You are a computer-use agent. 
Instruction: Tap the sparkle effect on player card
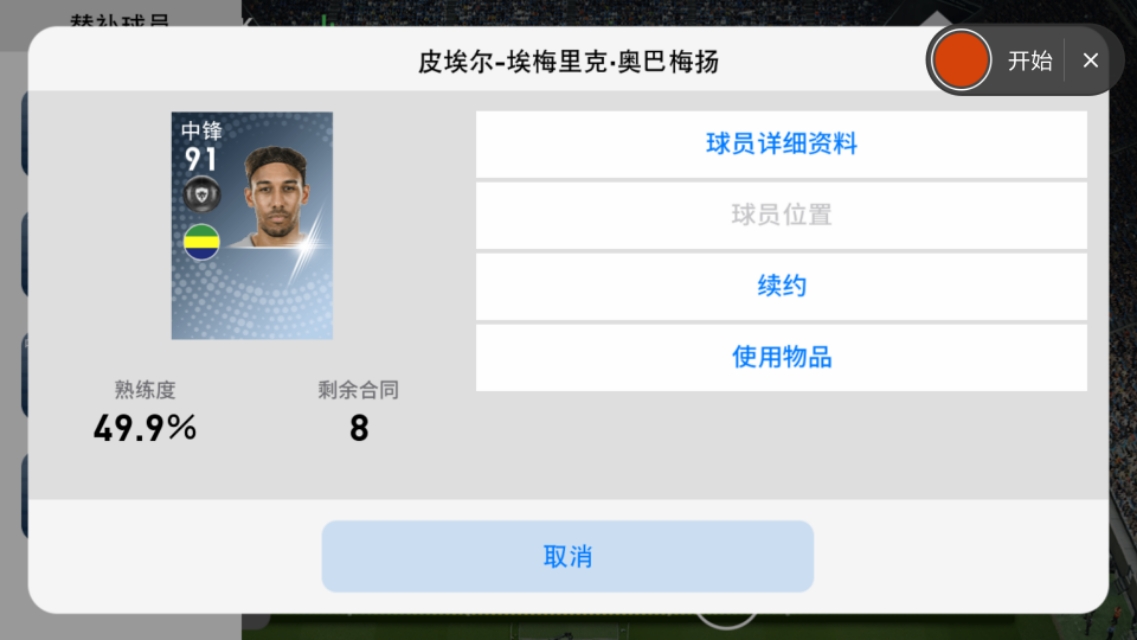307,246
